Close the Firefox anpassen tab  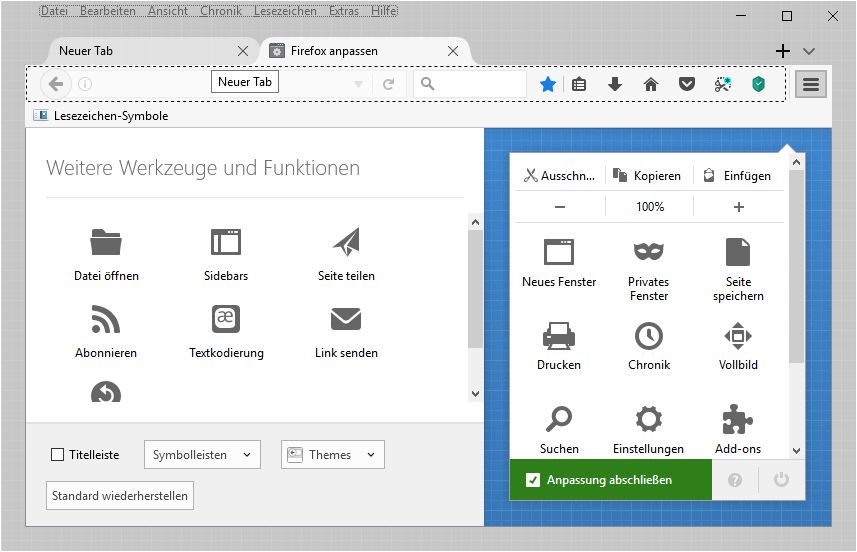(453, 51)
